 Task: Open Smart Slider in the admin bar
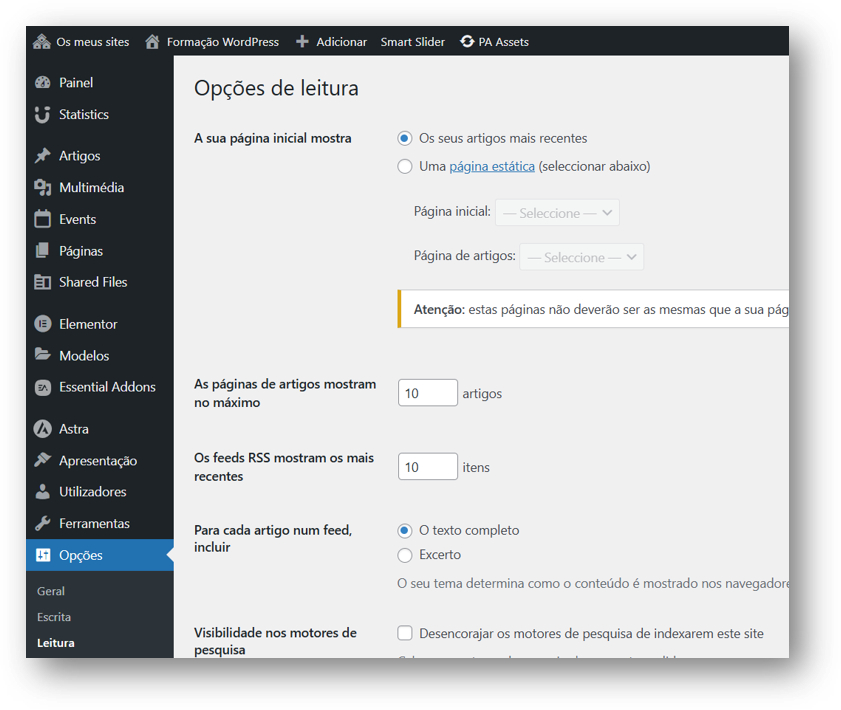click(x=412, y=42)
